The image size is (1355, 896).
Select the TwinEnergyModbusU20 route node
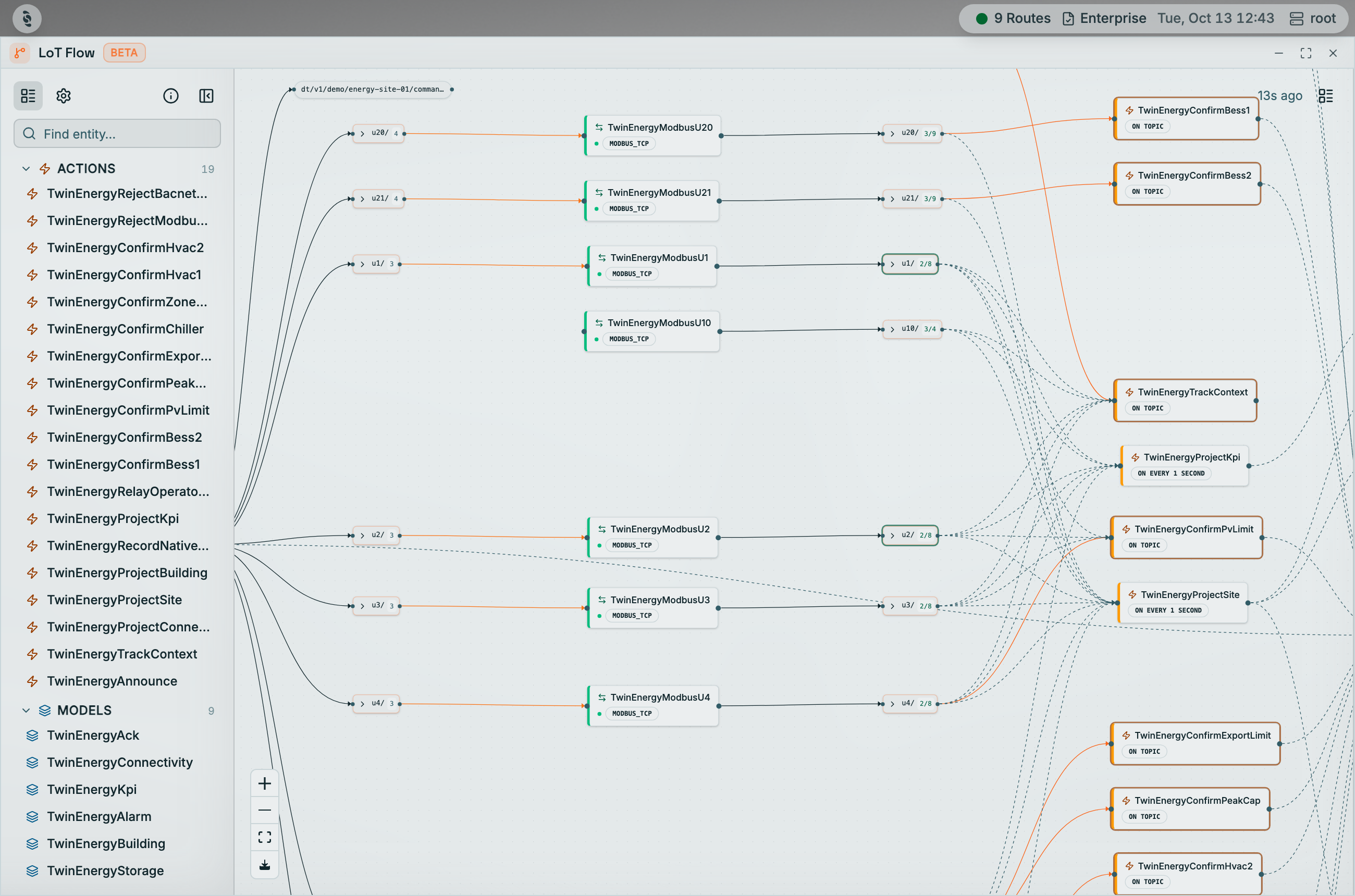(652, 135)
